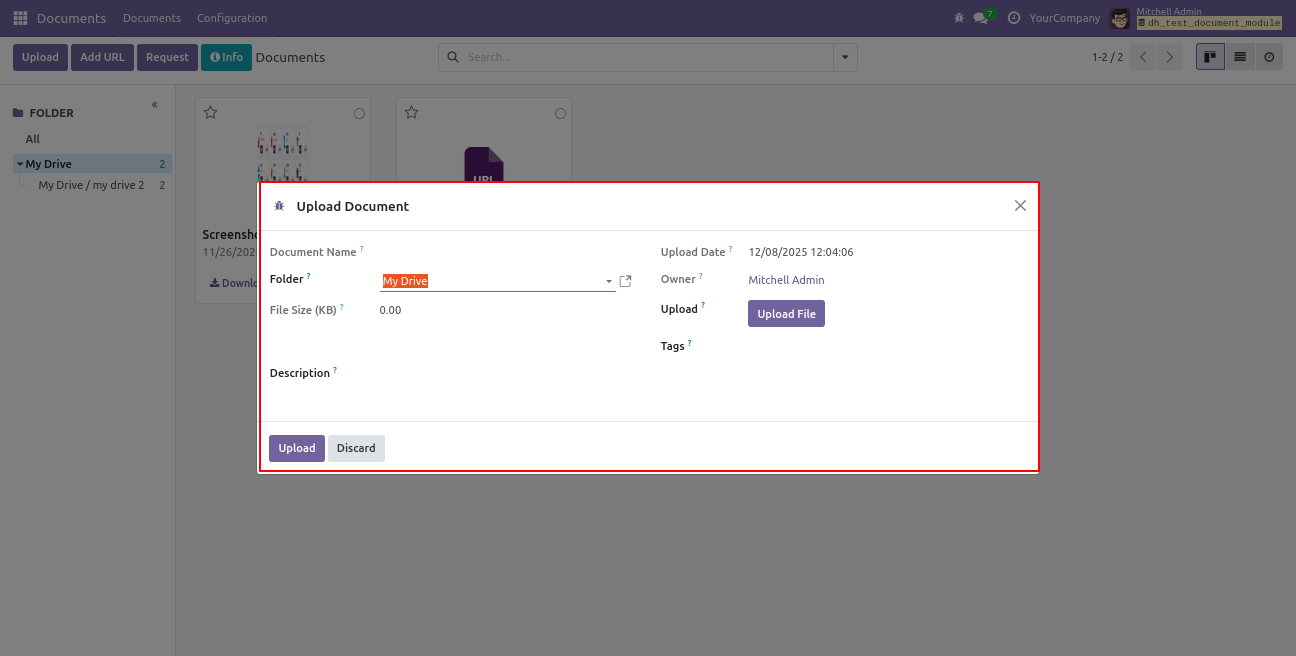Click the debug bug icon in navbar
1296x656 pixels.
click(x=959, y=18)
